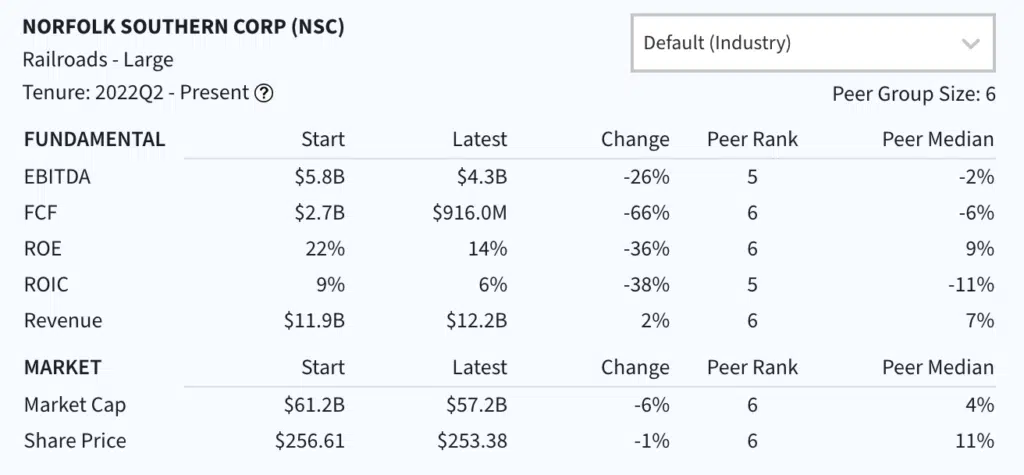Click the Peer Group Size: 6 text
The width and height of the screenshot is (1024, 475).
tap(913, 95)
